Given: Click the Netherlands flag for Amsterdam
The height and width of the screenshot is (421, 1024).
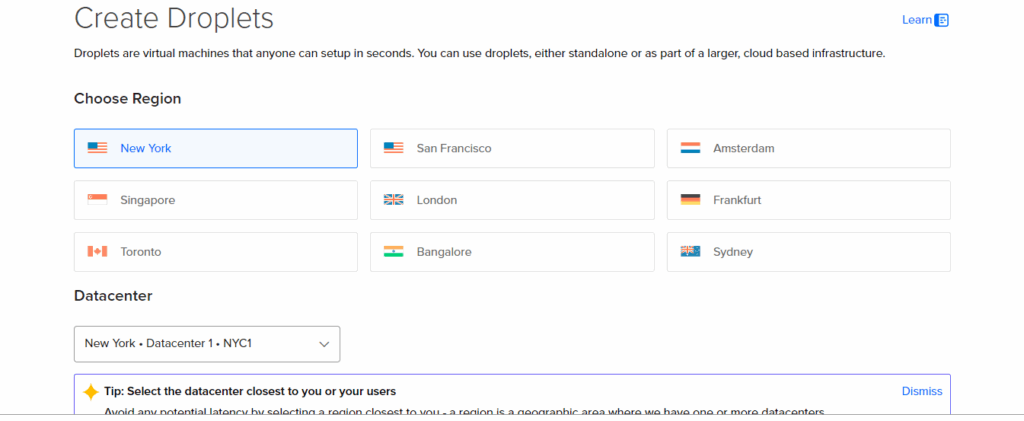Looking at the screenshot, I should (690, 148).
